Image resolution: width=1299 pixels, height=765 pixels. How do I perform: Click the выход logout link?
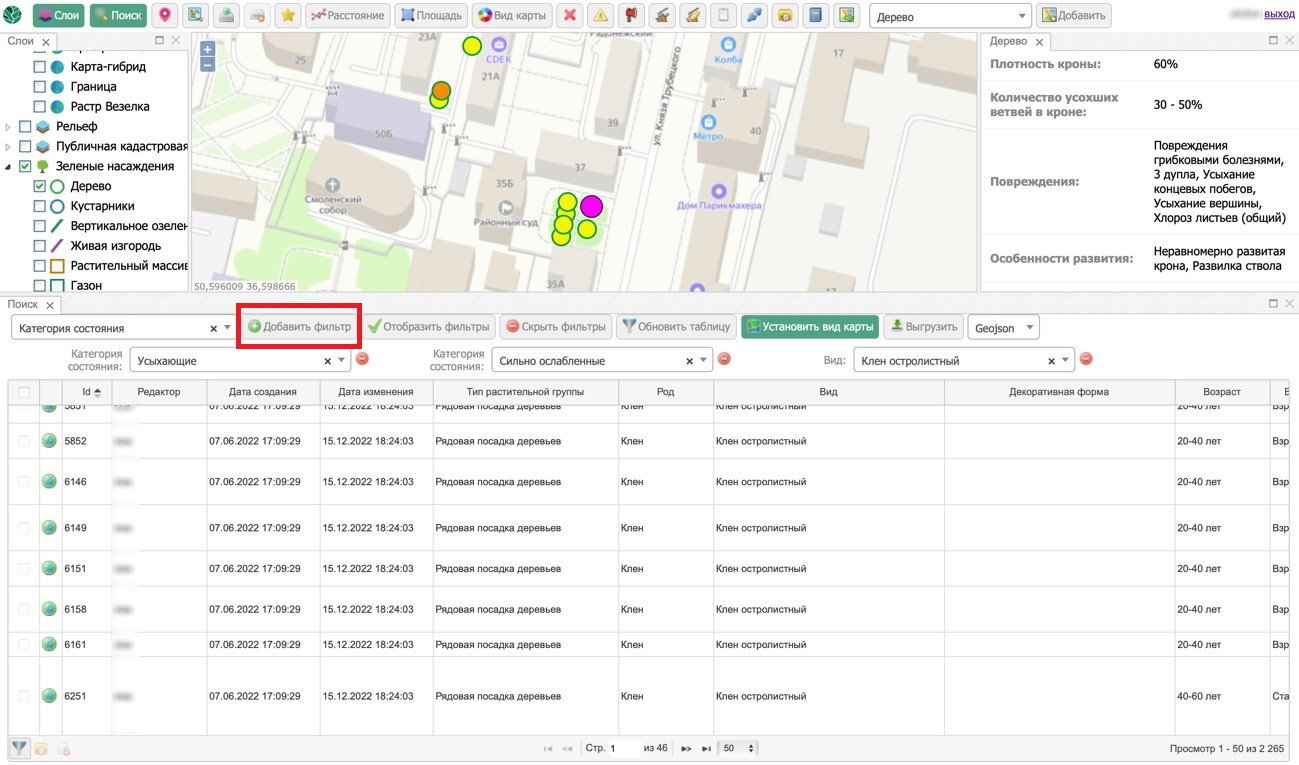point(1279,15)
